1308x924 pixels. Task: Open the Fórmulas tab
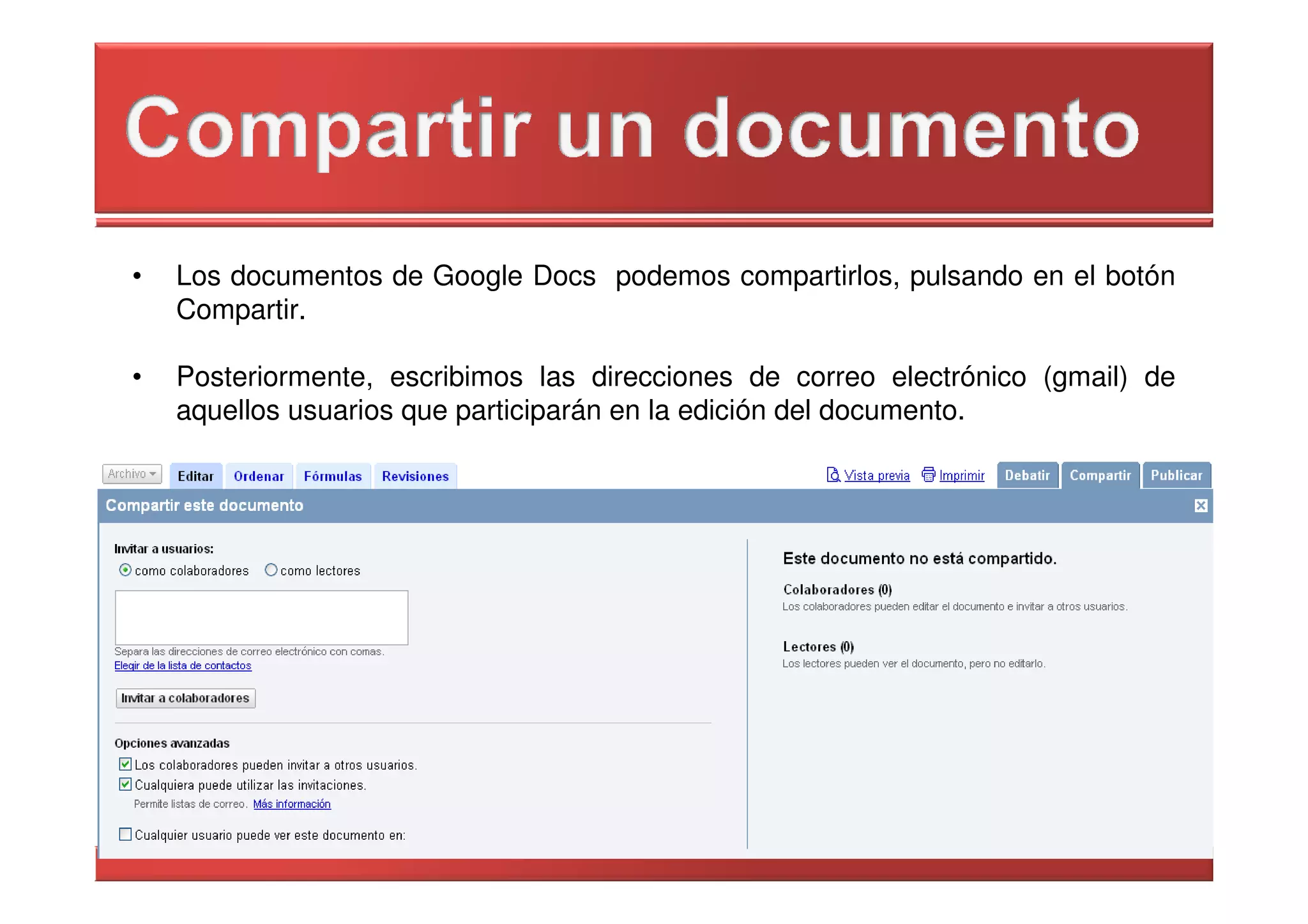[333, 476]
